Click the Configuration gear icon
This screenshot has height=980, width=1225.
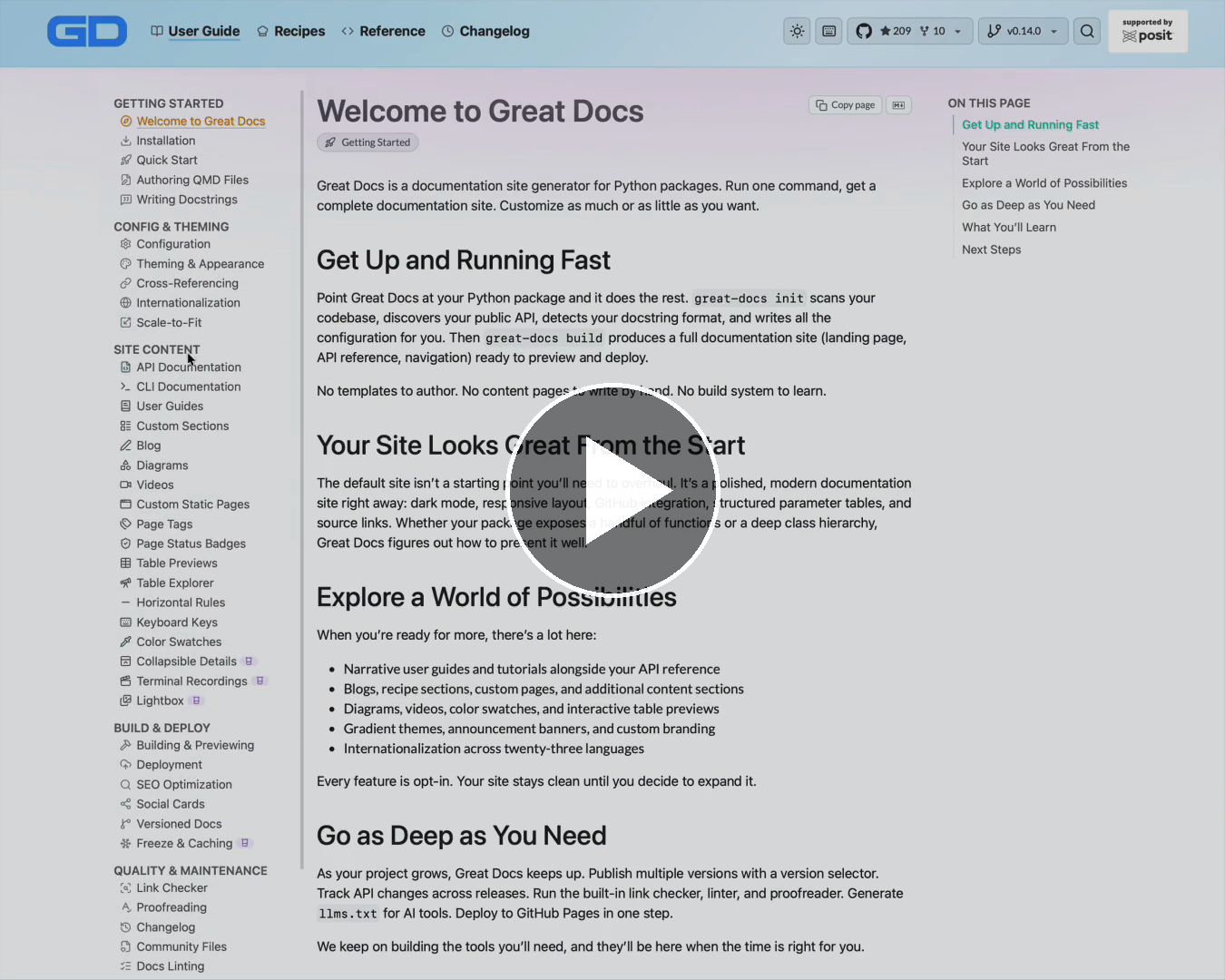click(x=126, y=244)
